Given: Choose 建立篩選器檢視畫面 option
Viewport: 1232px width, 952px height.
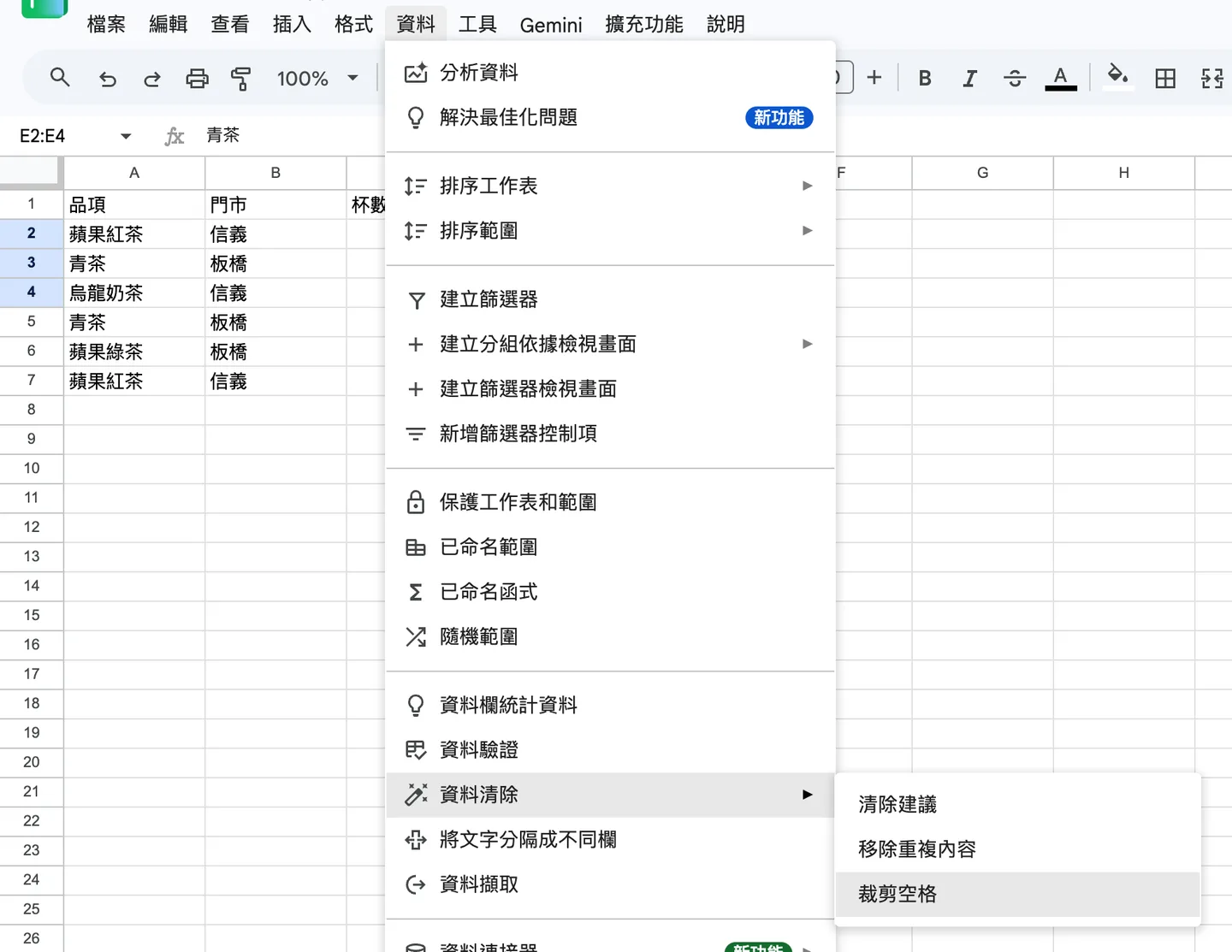Looking at the screenshot, I should click(x=610, y=389).
